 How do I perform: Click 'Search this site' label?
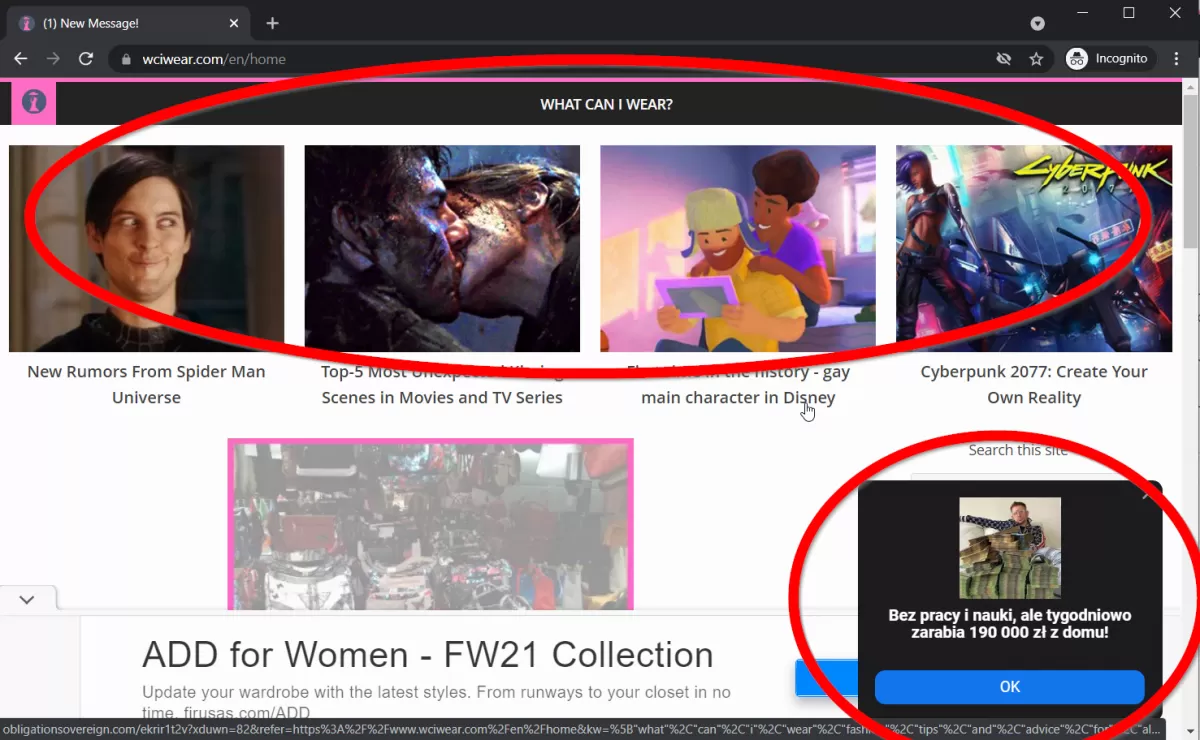coord(1018,450)
